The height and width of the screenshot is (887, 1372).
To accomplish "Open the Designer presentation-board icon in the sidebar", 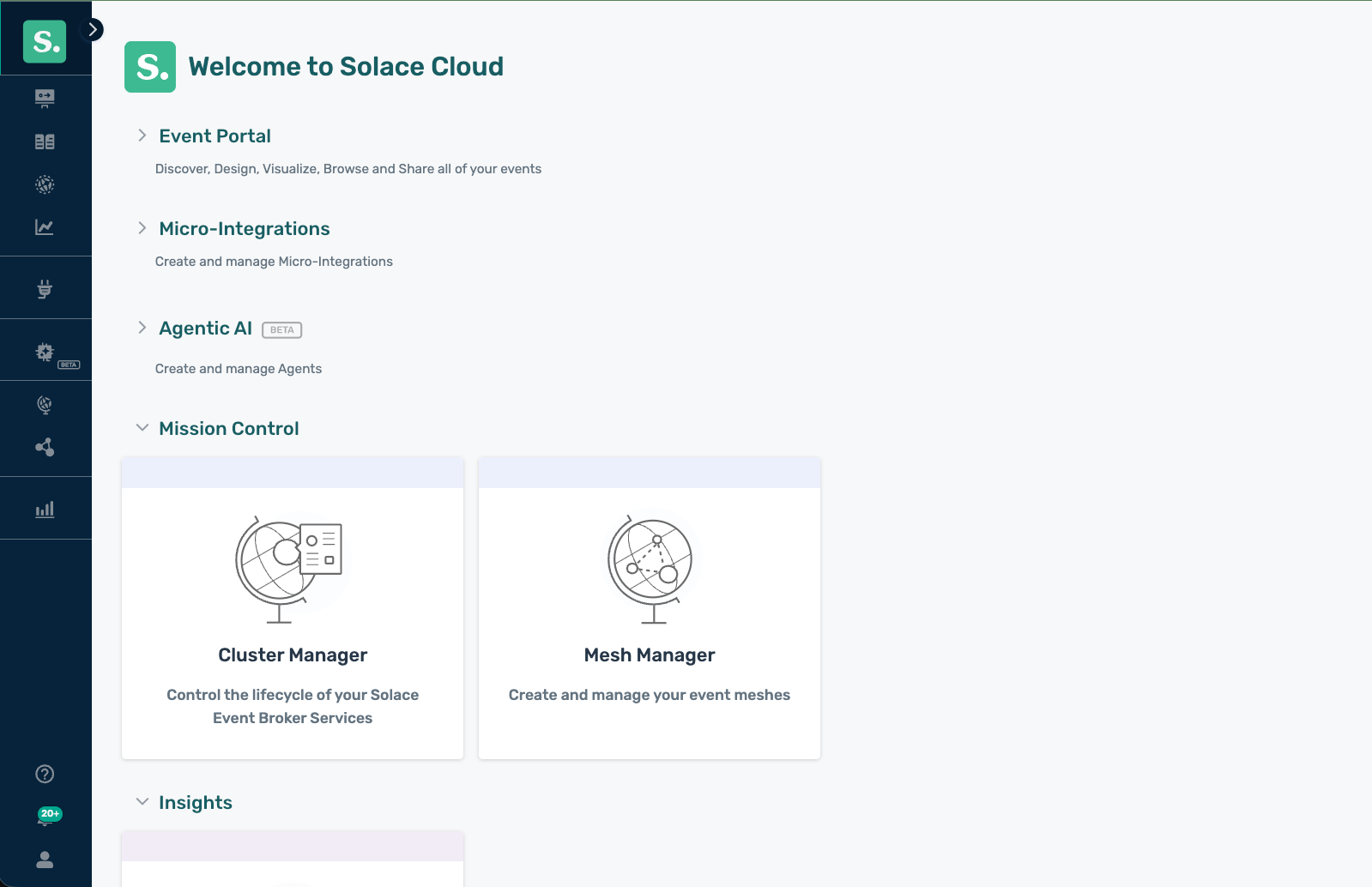I will 45,98.
